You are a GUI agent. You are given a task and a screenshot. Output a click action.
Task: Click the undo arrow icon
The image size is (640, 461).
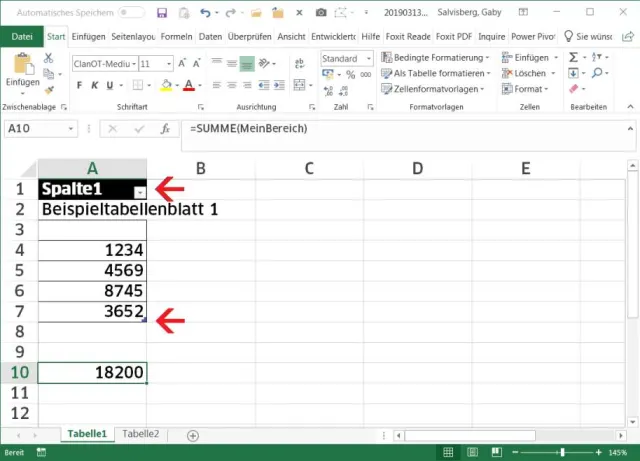[205, 12]
